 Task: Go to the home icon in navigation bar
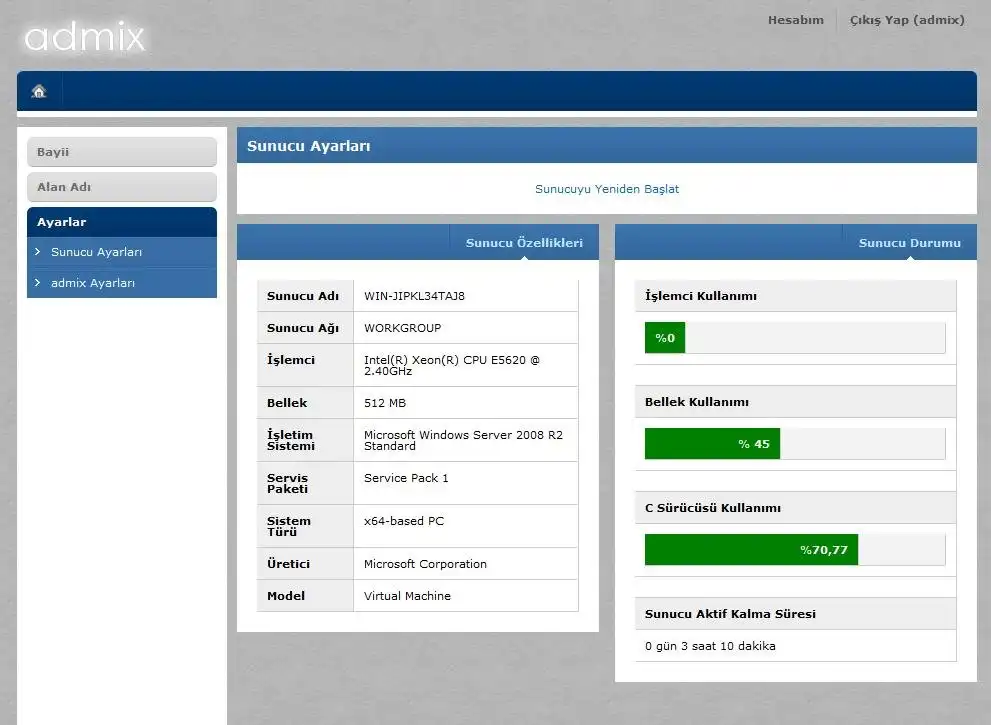[39, 92]
